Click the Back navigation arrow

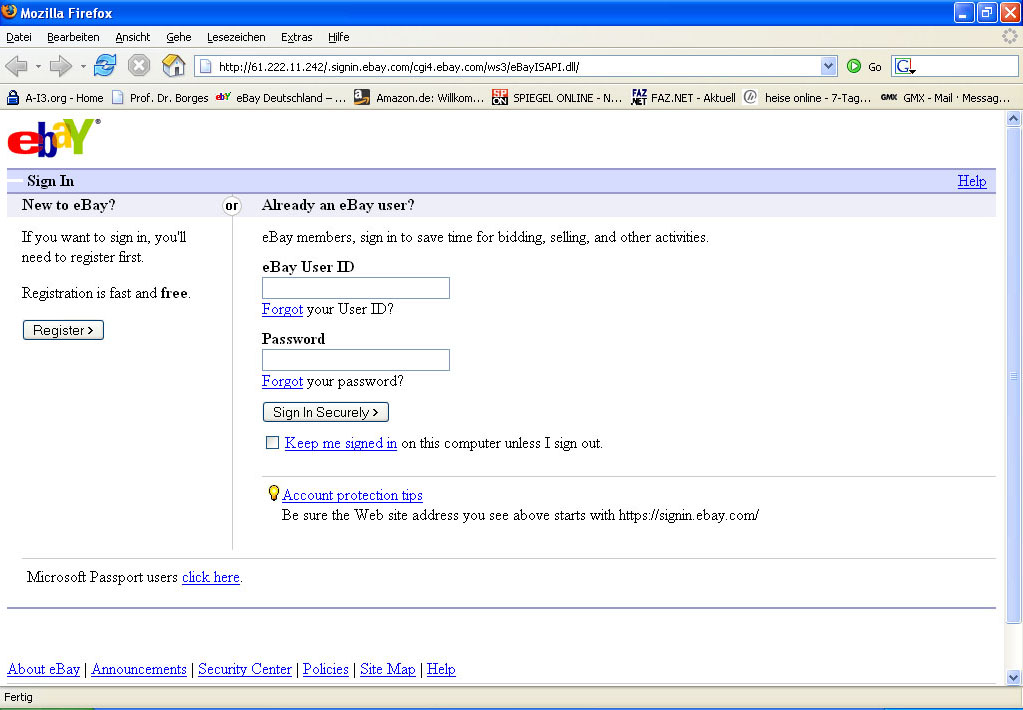click(x=16, y=66)
